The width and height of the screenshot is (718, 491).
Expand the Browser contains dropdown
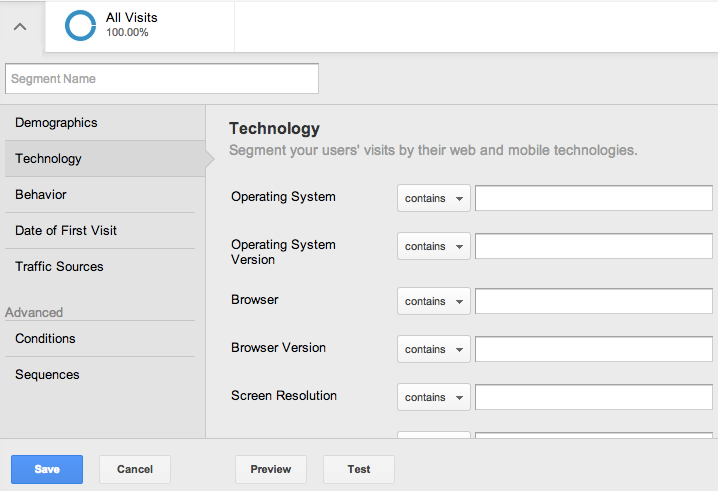434,301
